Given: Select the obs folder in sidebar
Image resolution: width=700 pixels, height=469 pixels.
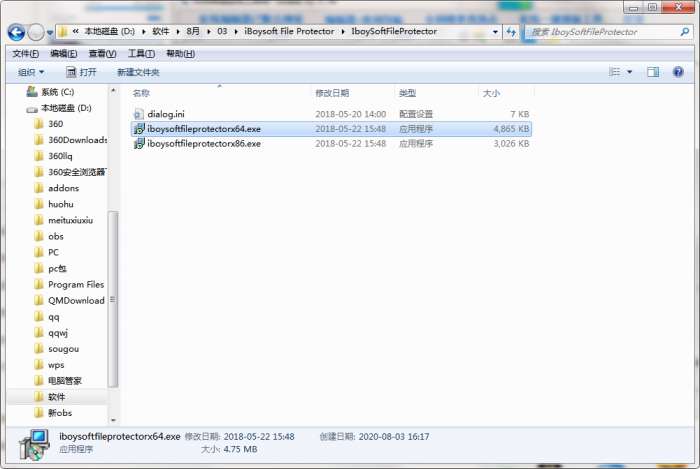Looking at the screenshot, I should pyautogui.click(x=49, y=236).
